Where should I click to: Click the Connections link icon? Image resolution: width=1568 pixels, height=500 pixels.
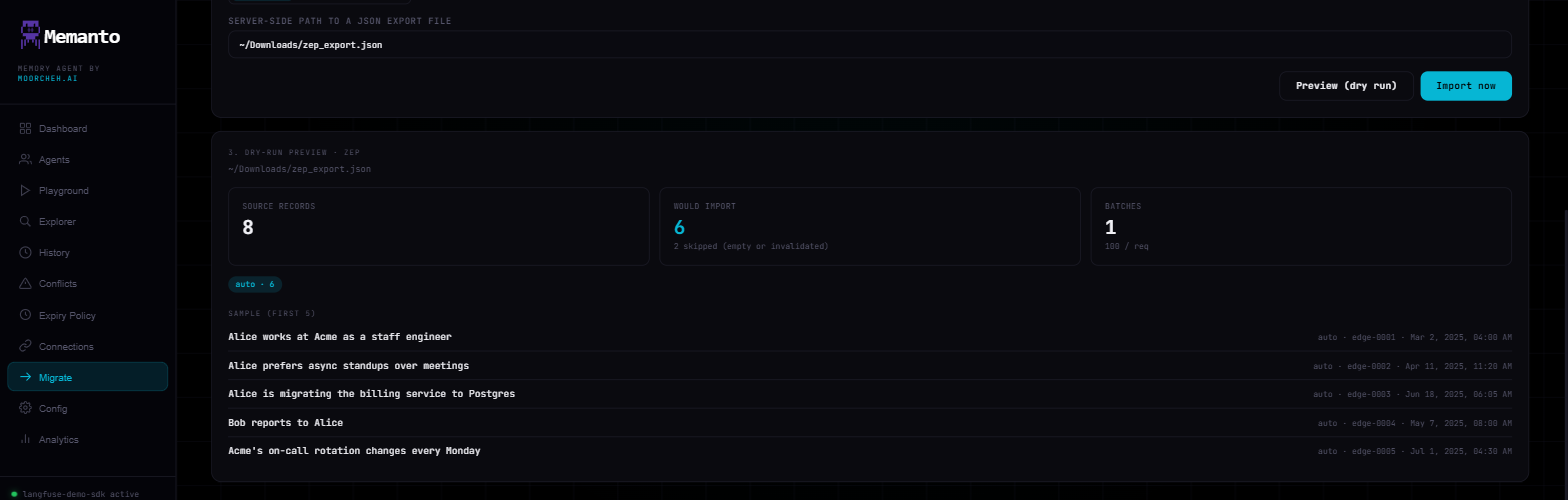click(x=26, y=346)
